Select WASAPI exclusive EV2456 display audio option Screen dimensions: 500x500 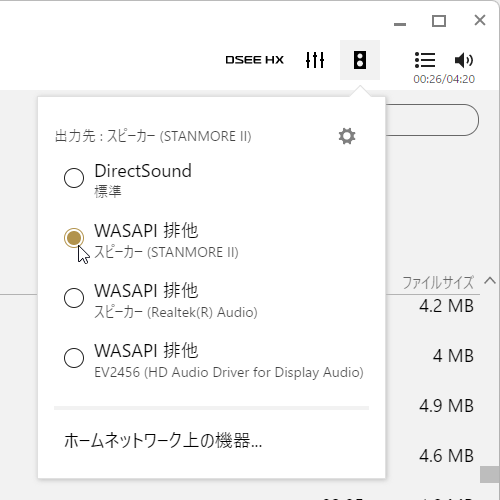click(74, 358)
